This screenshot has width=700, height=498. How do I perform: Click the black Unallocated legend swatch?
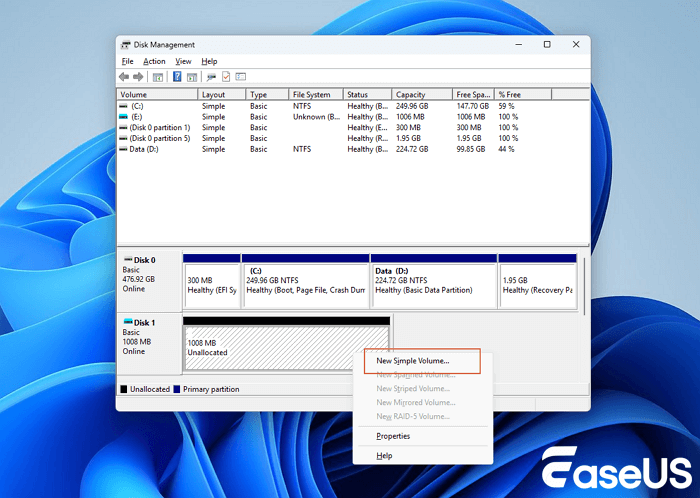pos(124,389)
